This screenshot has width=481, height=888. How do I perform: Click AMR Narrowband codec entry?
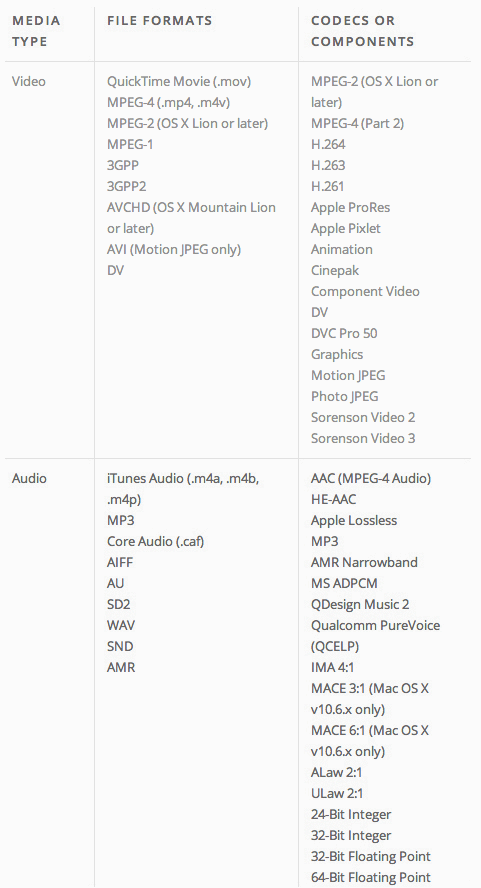click(364, 562)
